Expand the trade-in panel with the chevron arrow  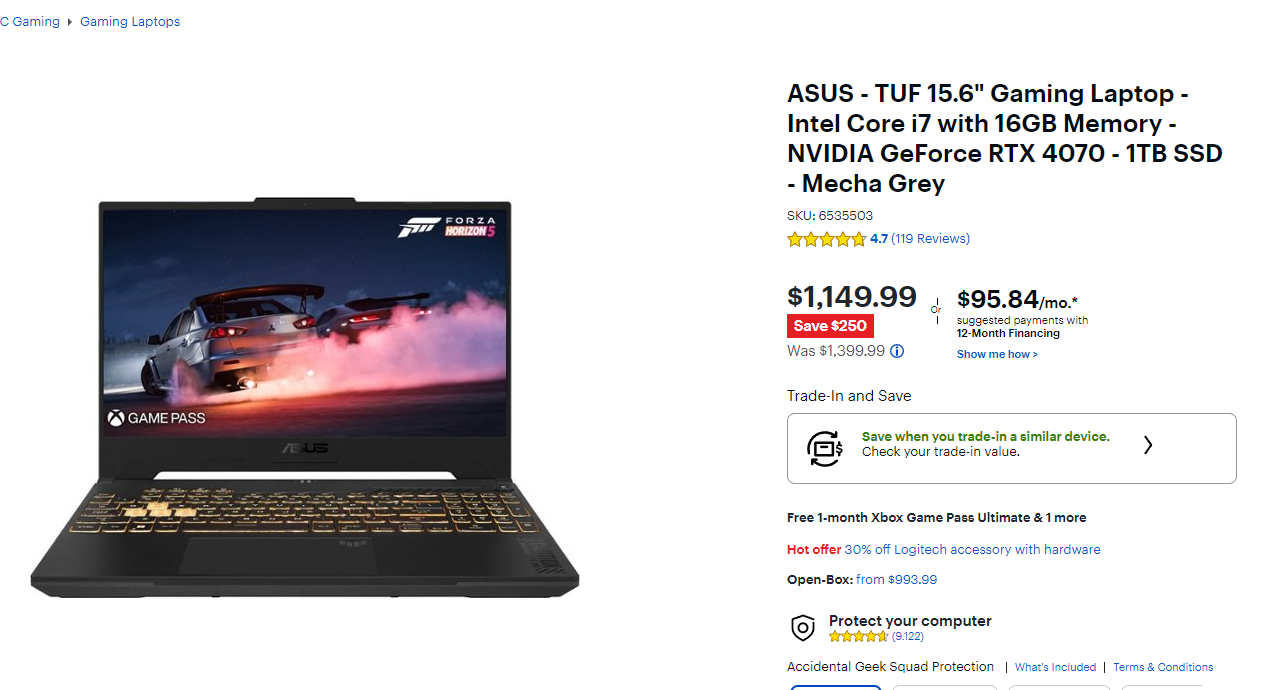[1148, 446]
